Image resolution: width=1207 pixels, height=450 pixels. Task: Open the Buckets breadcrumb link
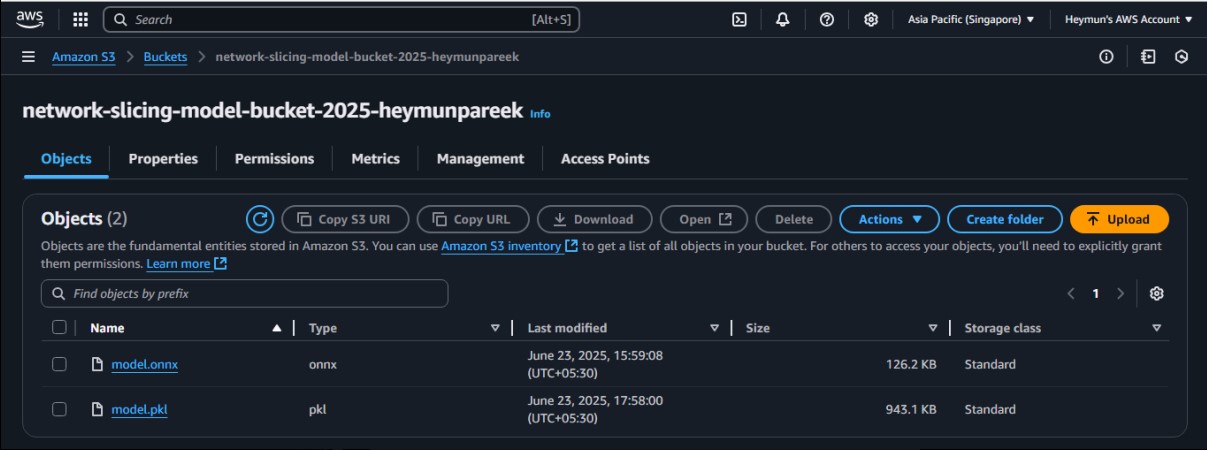click(x=165, y=57)
